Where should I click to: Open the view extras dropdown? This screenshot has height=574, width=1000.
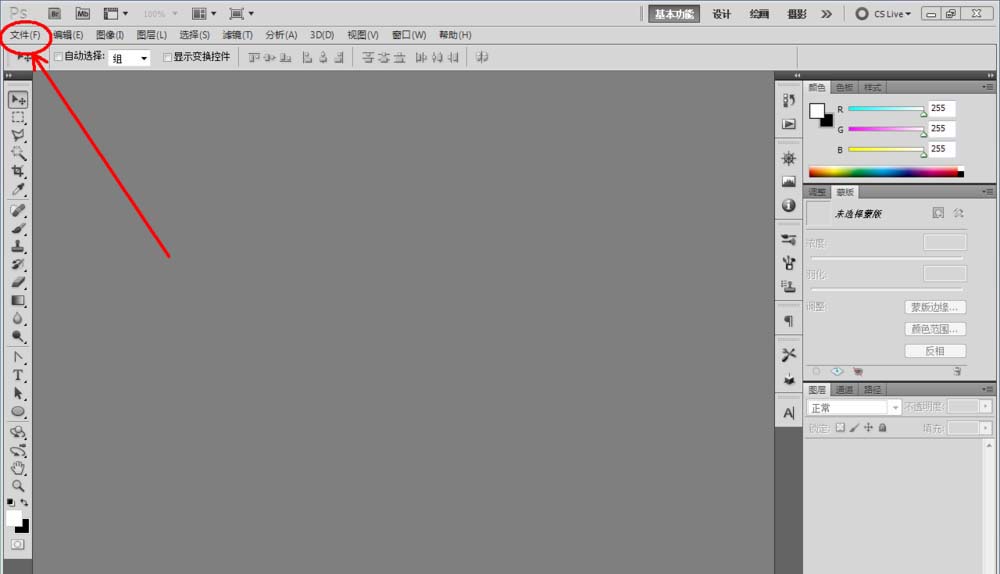click(x=116, y=13)
